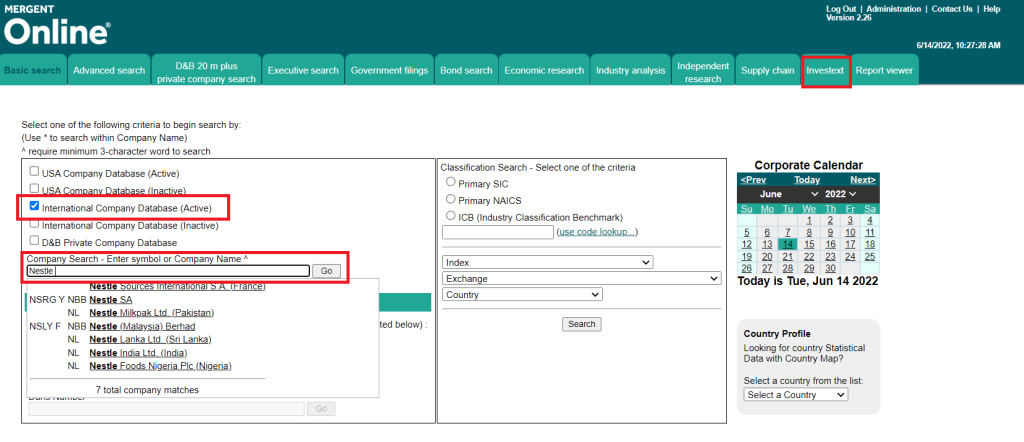Click Go next to Duns Number field
The image size is (1024, 442).
[x=321, y=409]
